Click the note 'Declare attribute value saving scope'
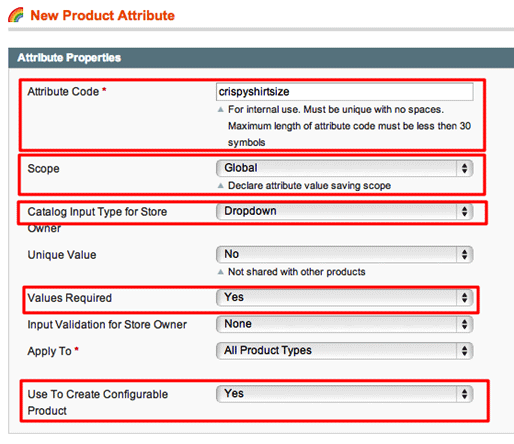The image size is (514, 444). 309,186
